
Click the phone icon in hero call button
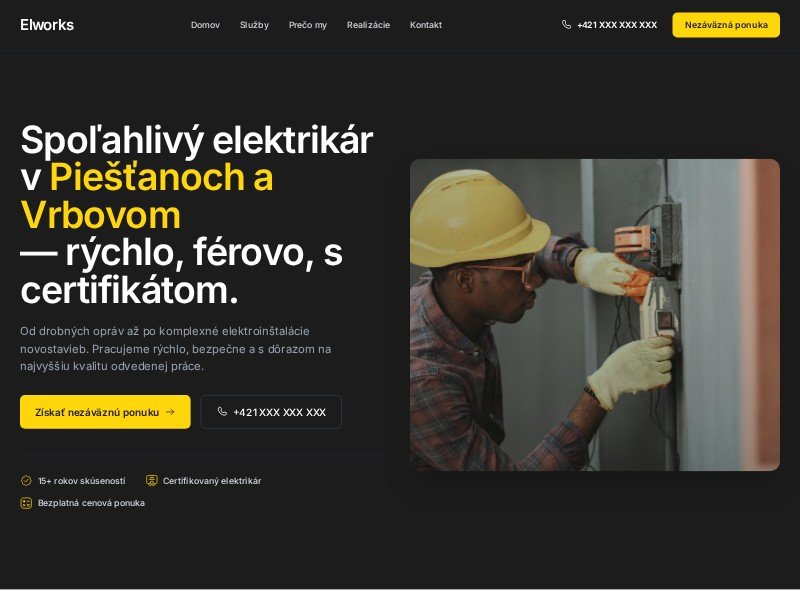(x=222, y=411)
